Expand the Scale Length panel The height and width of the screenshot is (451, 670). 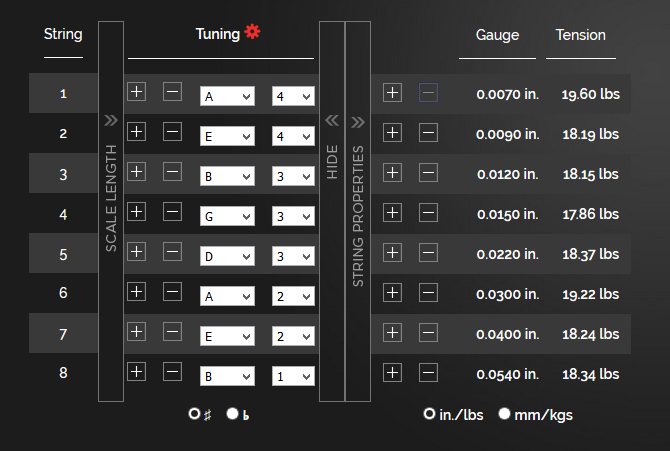(x=111, y=210)
